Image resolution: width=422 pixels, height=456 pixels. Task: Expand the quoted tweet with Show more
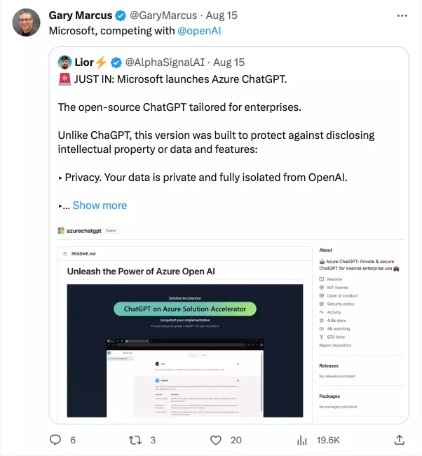pos(100,205)
